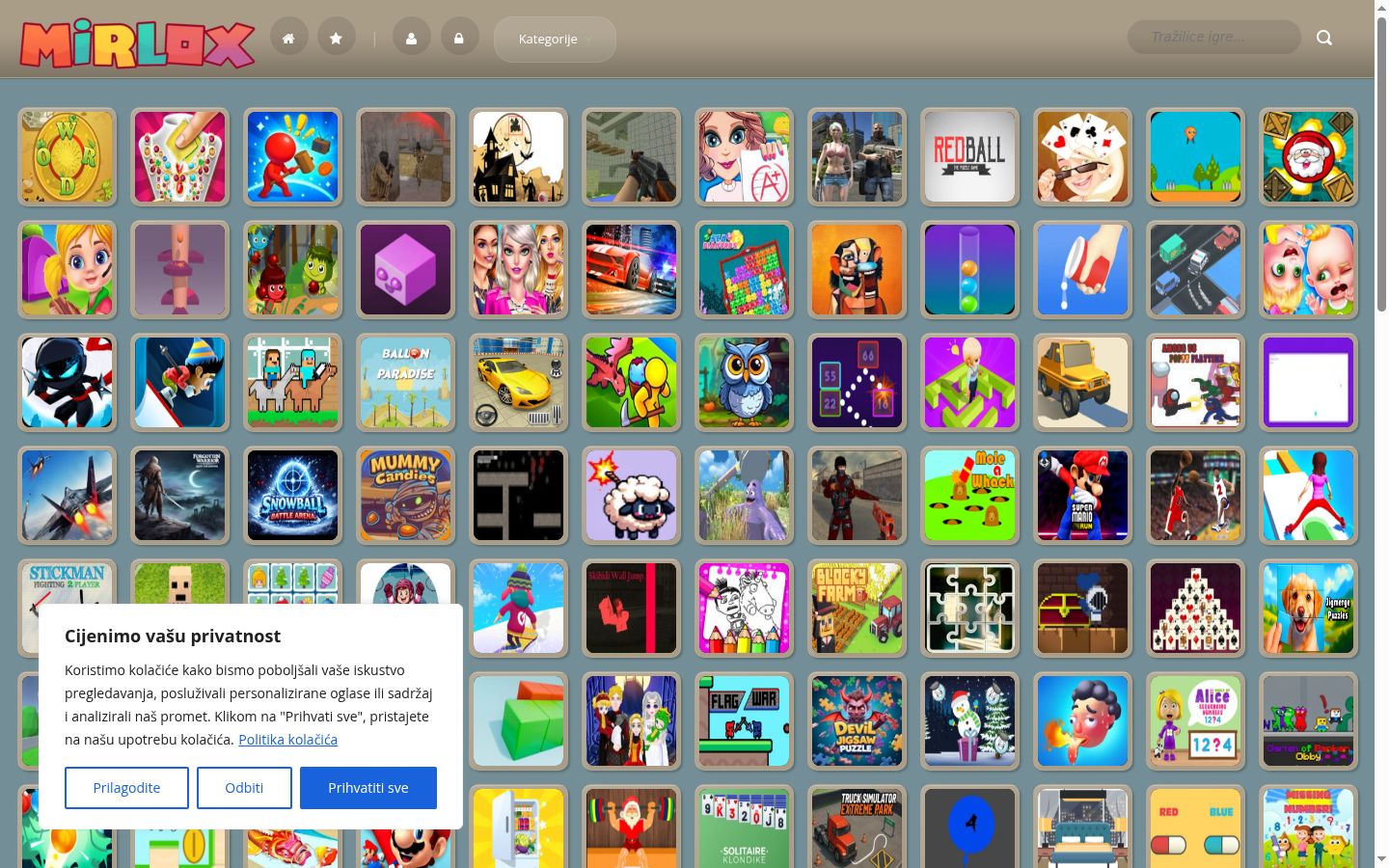Open the Skibidi Wall Jump game

631,608
